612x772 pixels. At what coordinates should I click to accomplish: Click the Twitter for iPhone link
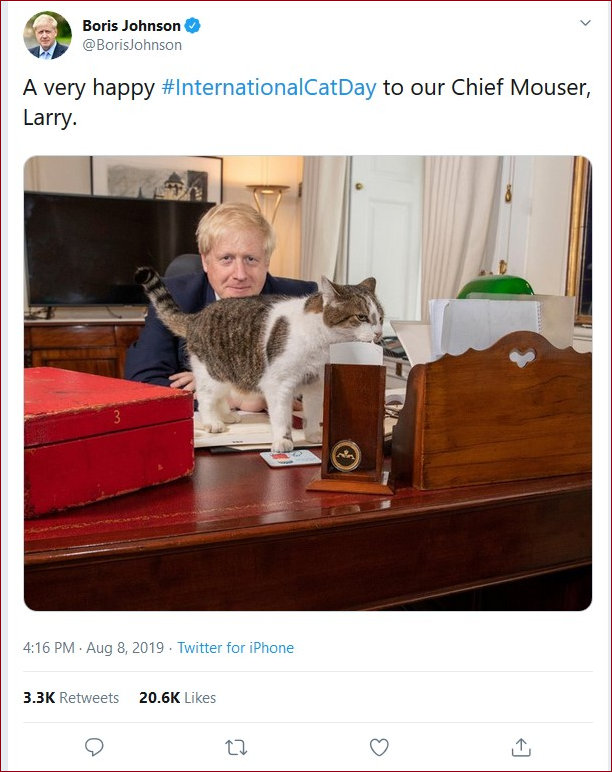[x=235, y=648]
